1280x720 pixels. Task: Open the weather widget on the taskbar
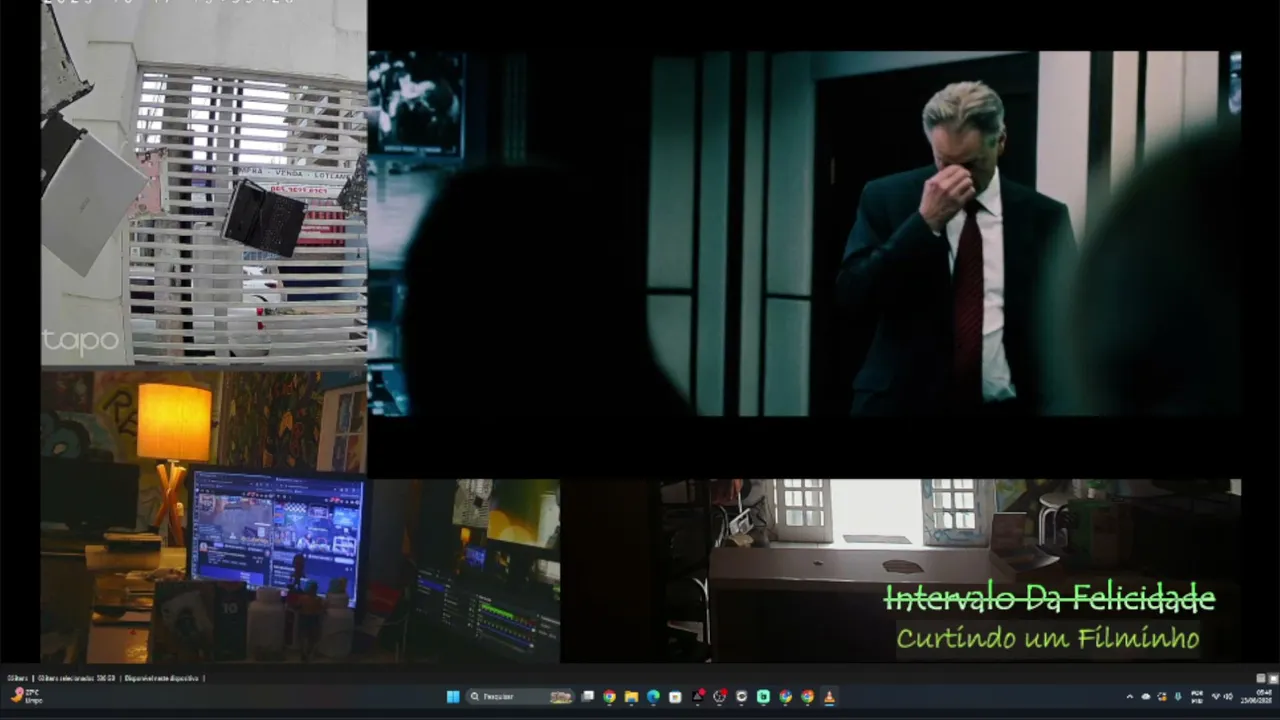pos(26,696)
